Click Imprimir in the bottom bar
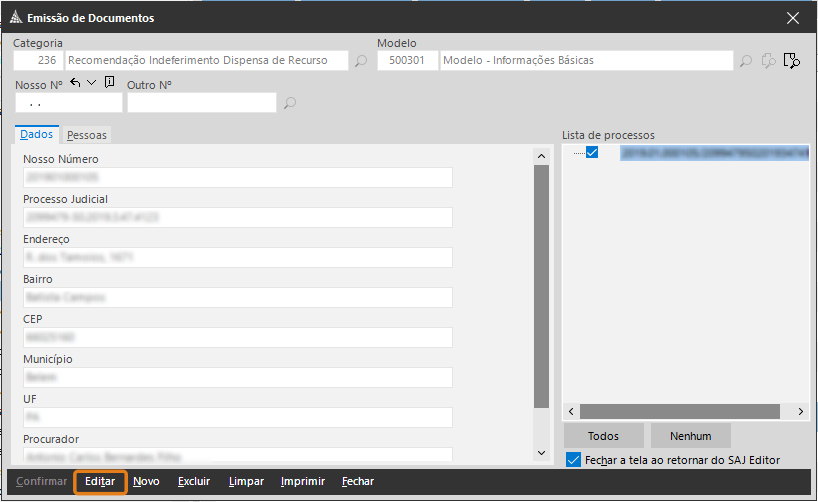Image resolution: width=818 pixels, height=502 pixels. 302,482
